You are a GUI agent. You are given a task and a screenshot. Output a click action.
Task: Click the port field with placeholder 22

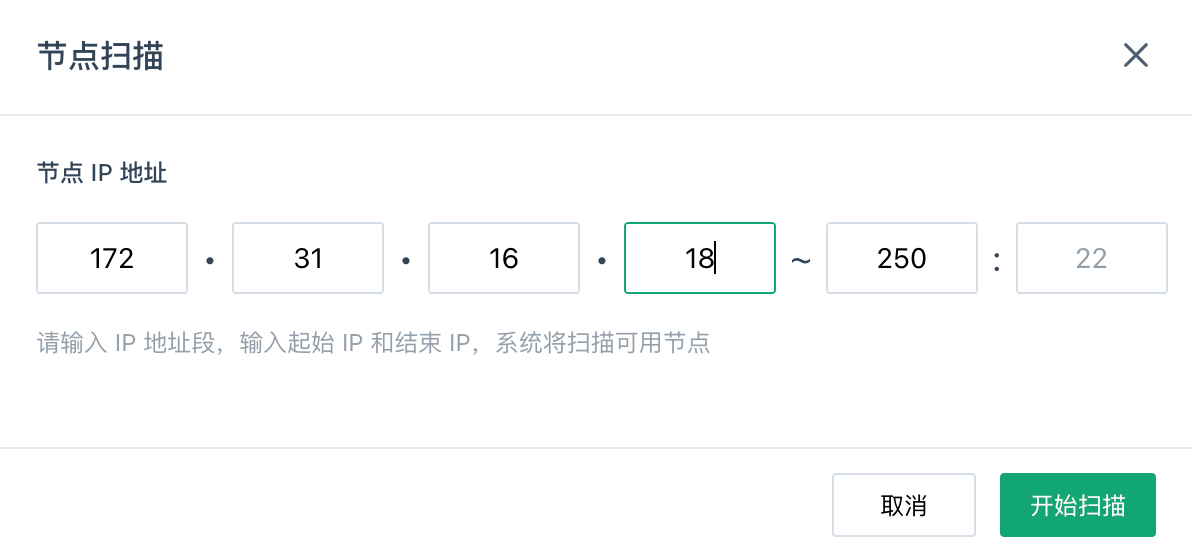click(1091, 258)
